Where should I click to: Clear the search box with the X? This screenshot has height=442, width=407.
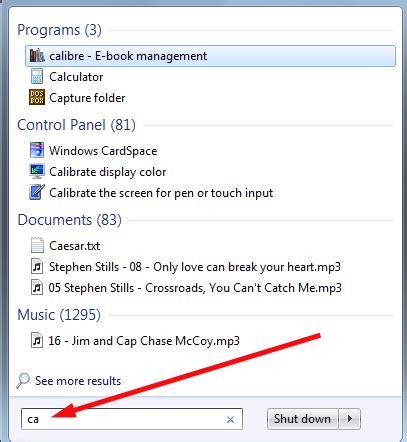(x=230, y=419)
